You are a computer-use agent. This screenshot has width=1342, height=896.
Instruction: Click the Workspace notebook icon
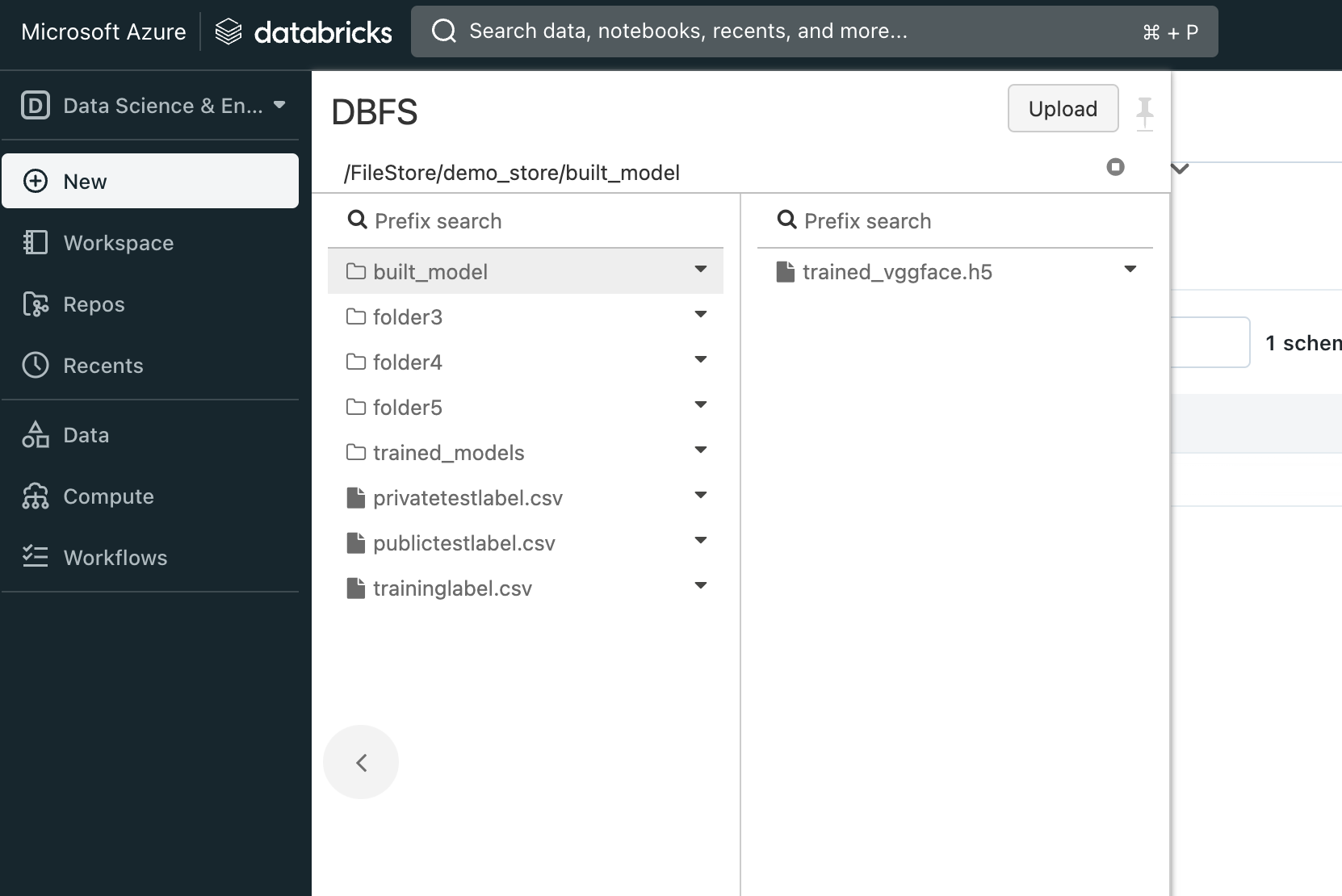(x=36, y=243)
